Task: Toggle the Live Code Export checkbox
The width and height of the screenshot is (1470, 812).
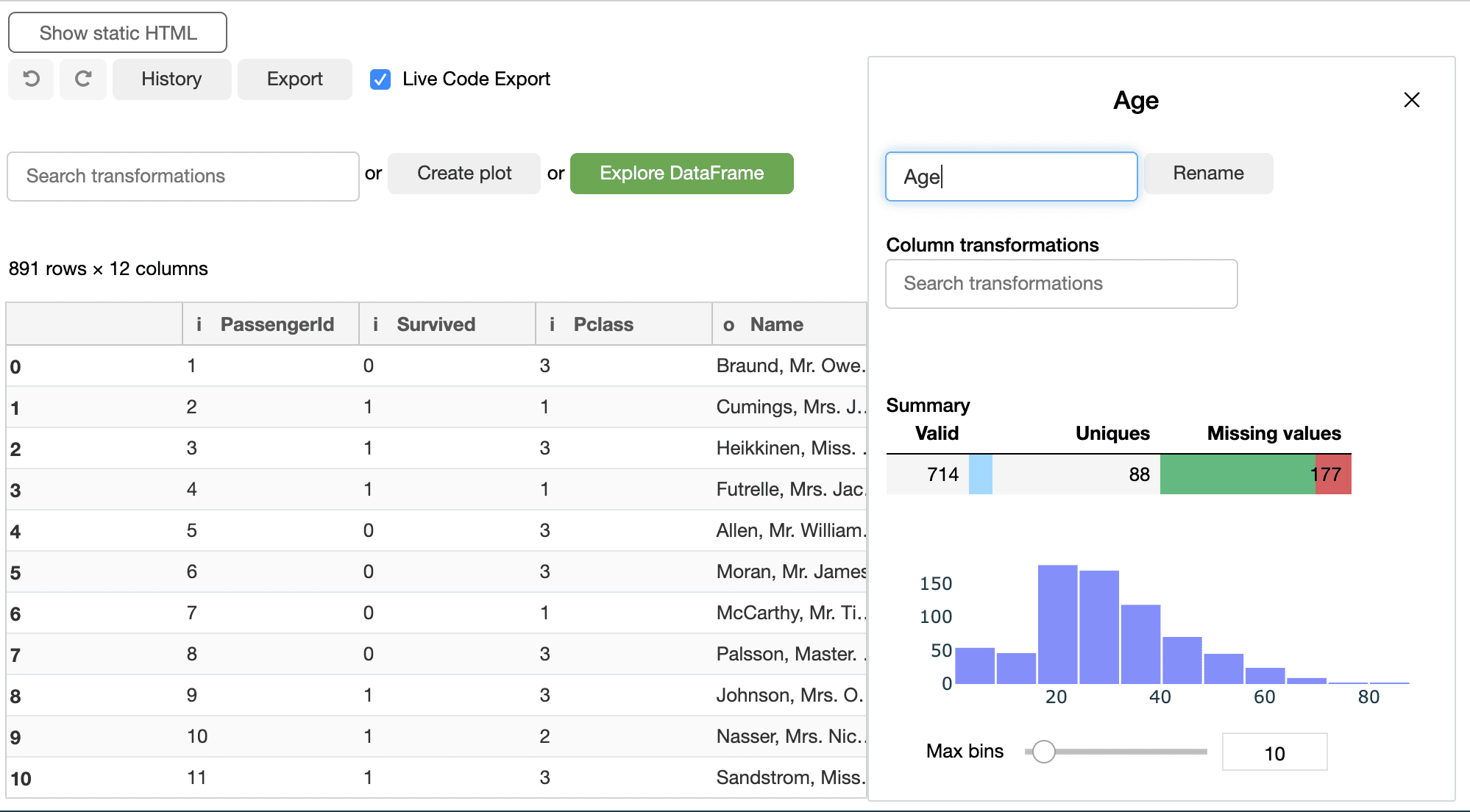Action: coord(380,79)
